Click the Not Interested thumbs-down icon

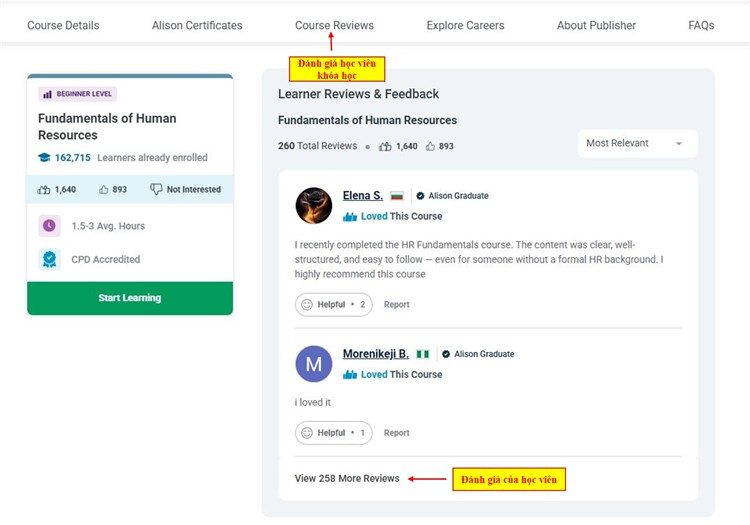[x=156, y=189]
